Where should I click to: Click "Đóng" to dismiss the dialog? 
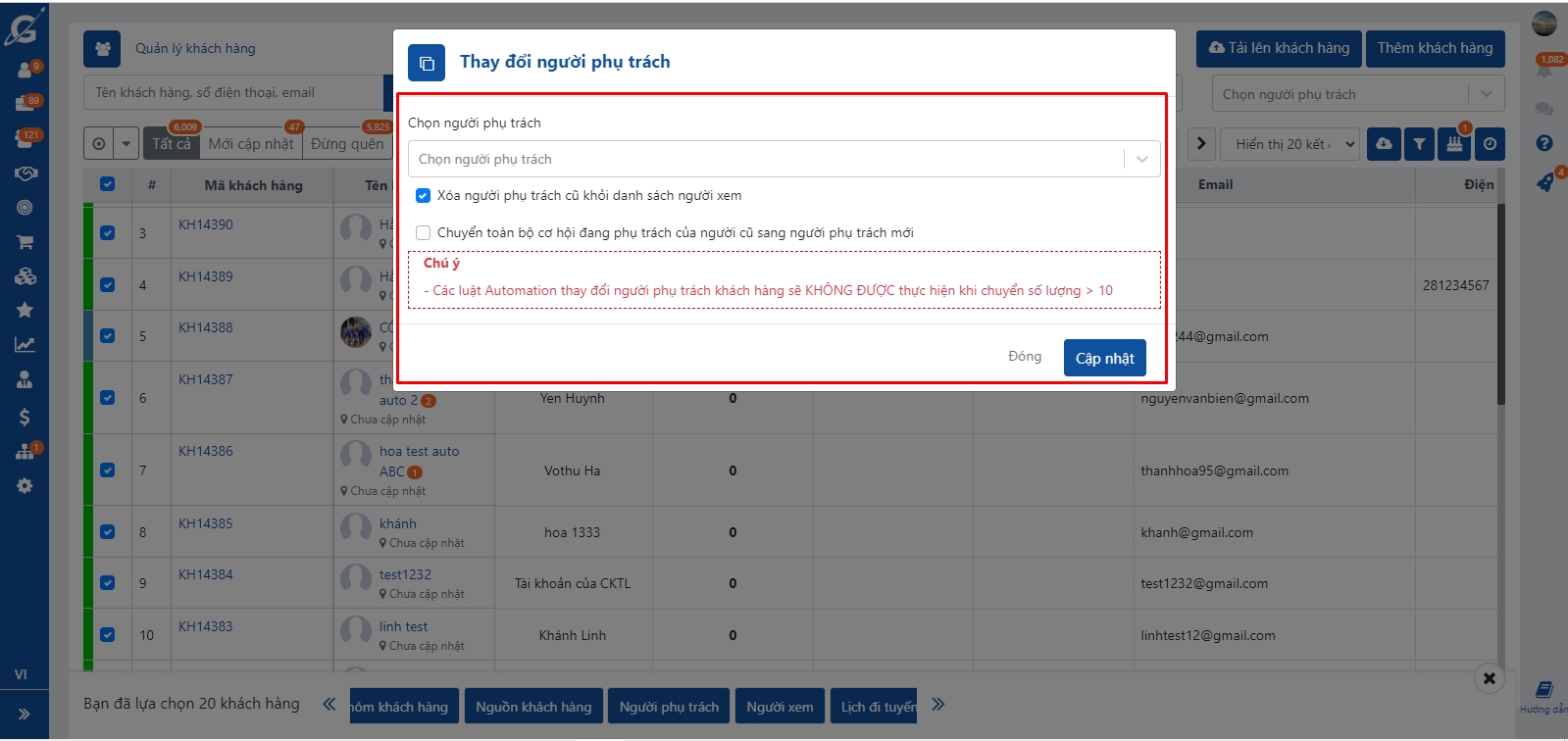click(1025, 357)
